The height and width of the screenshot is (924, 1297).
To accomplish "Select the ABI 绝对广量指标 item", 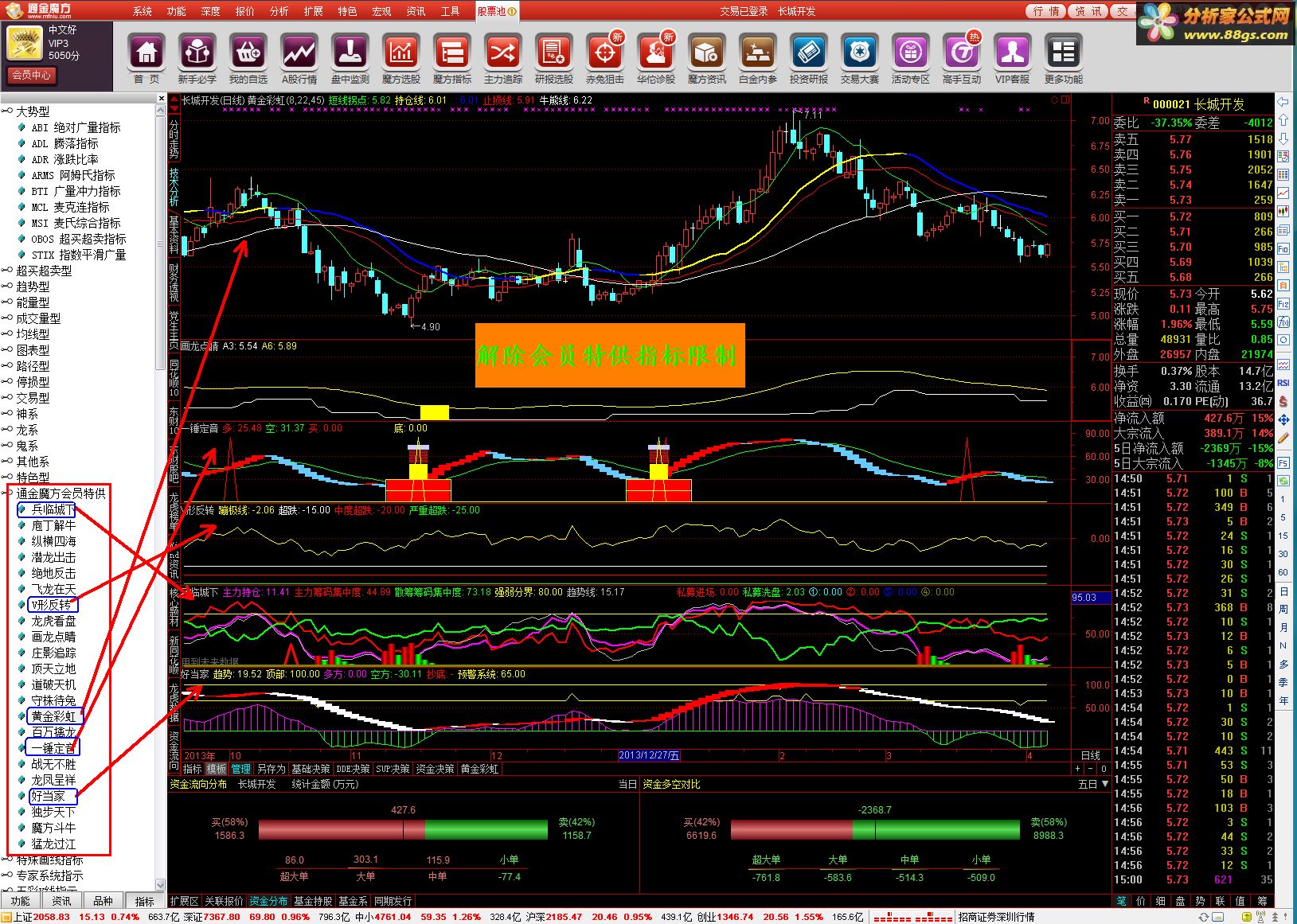I will [76, 127].
